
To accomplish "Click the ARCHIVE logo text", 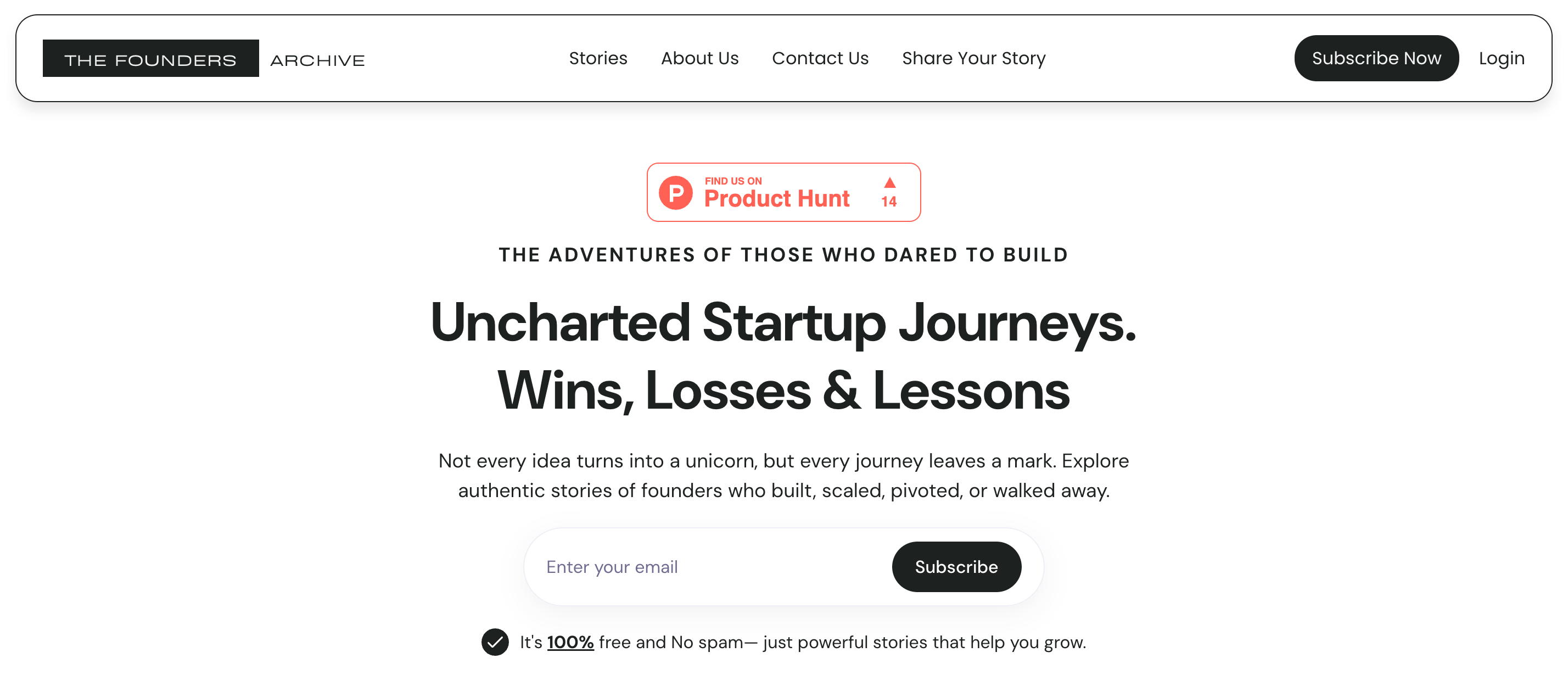I will 317,60.
